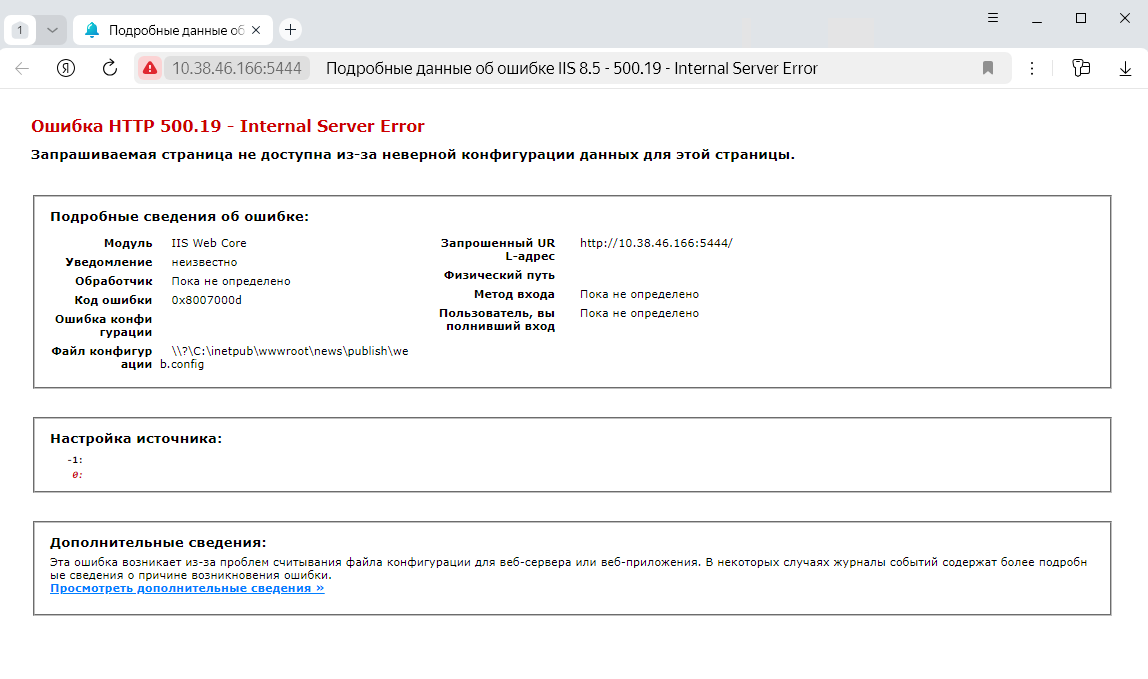Click label 'Обработчик'
1148x679 pixels.
113,281
